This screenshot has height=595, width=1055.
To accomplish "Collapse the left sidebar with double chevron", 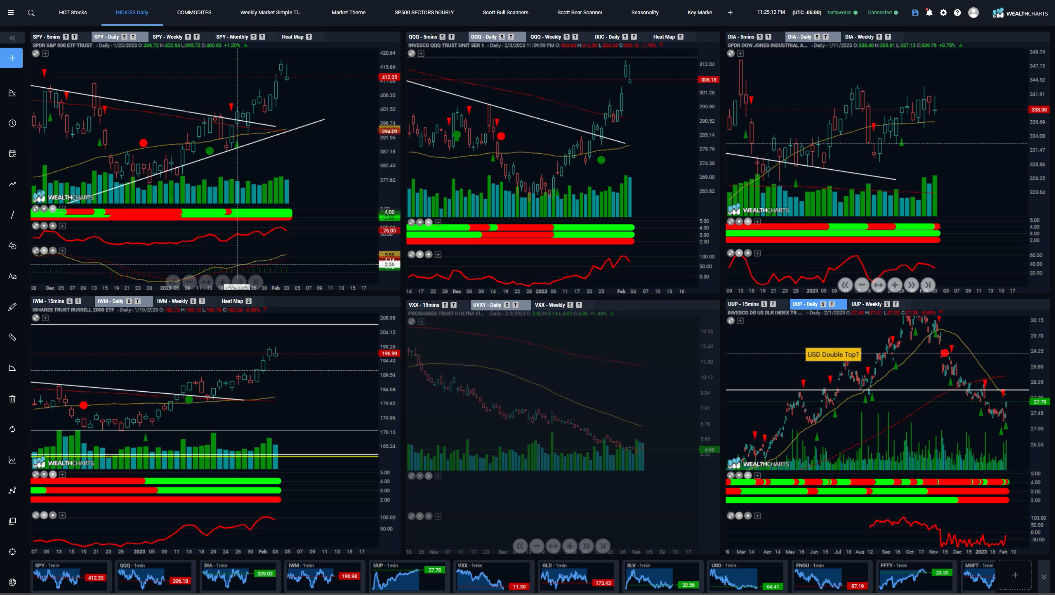I will [x=12, y=38].
